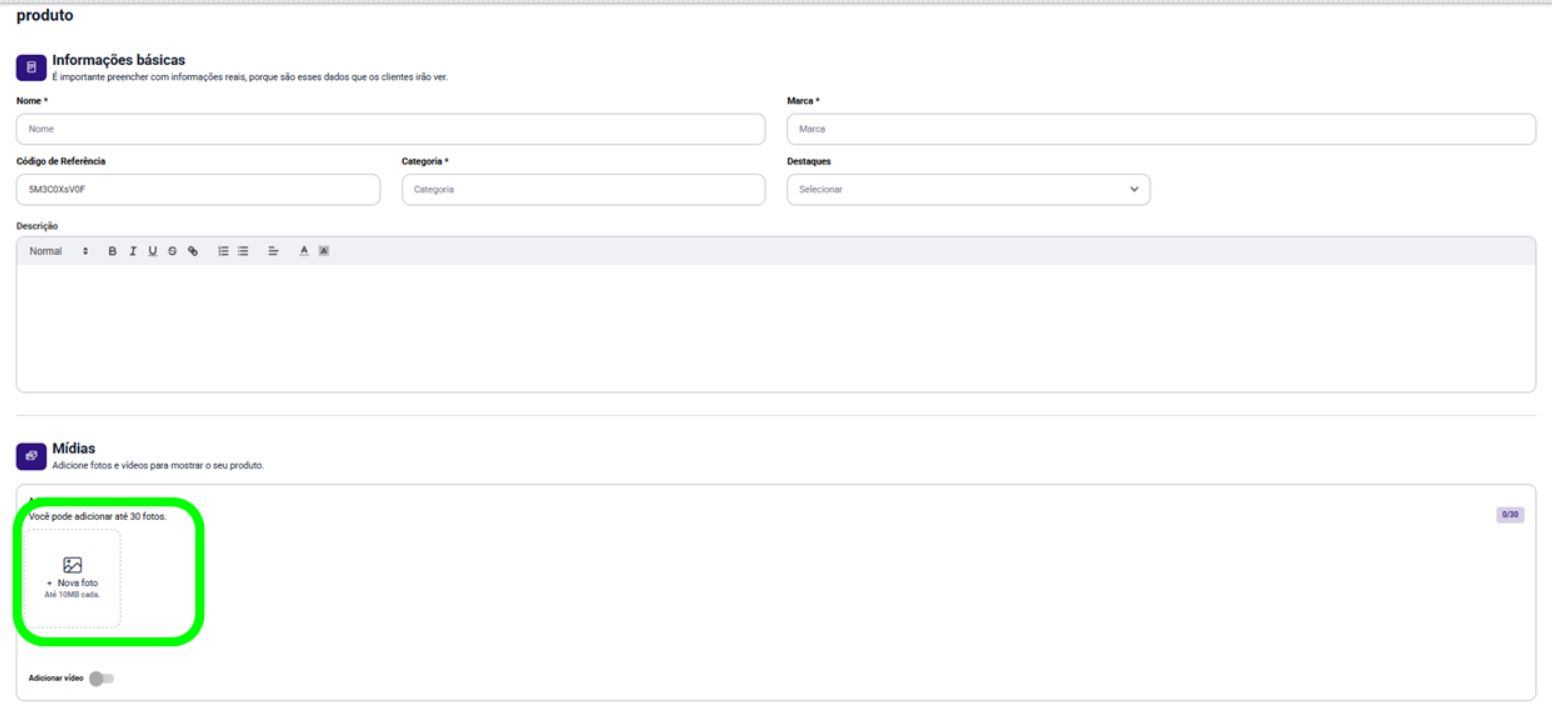Focus the Marca input field

pyautogui.click(x=1161, y=129)
